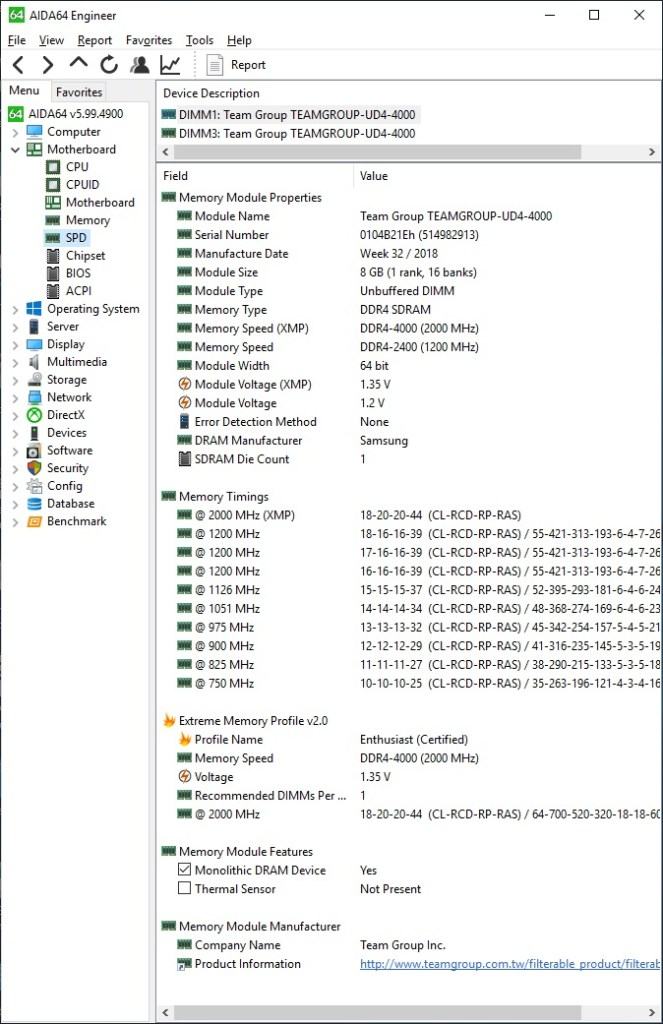Click the Software camera icon
The width and height of the screenshot is (663, 1024).
tap(34, 451)
